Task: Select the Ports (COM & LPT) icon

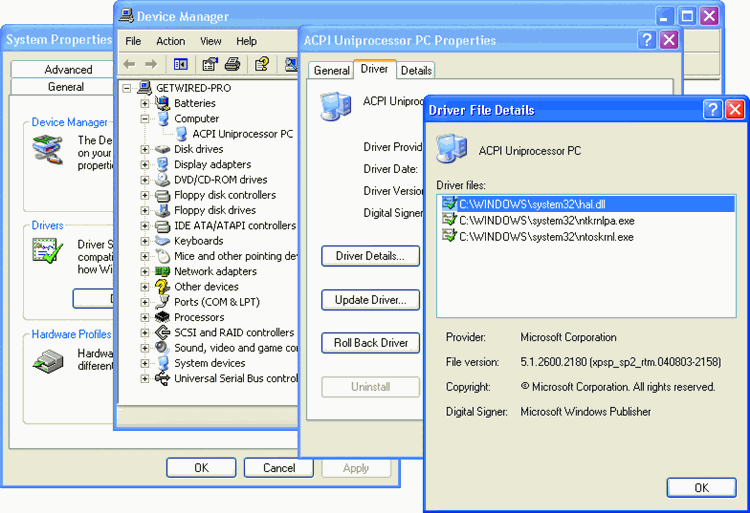Action: coord(163,302)
